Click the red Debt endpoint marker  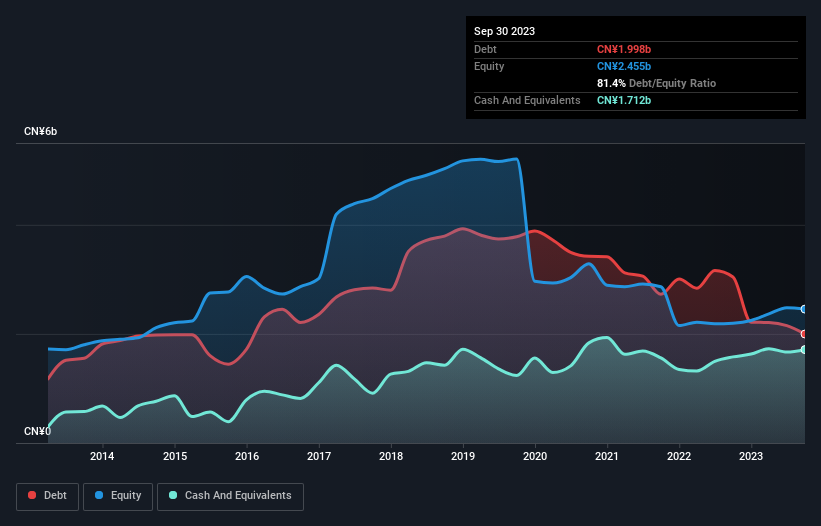click(804, 334)
